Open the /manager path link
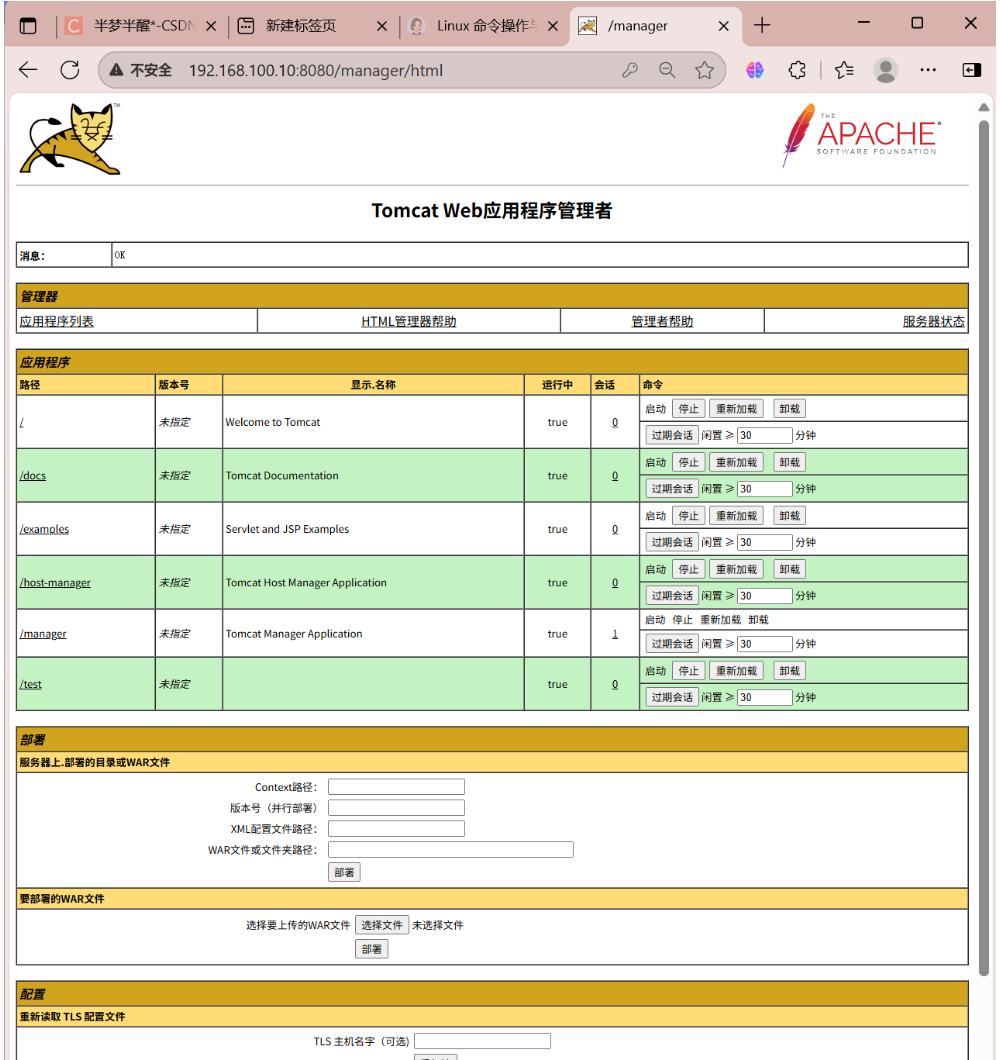Viewport: 1000px width, 1060px height. (43, 633)
